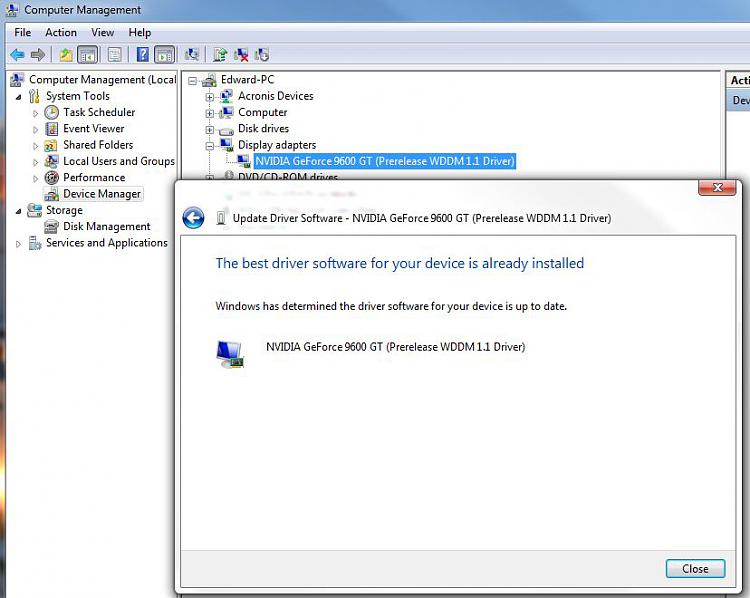Select Computer Management (Local) root item
This screenshot has width=750, height=598.
[102, 79]
